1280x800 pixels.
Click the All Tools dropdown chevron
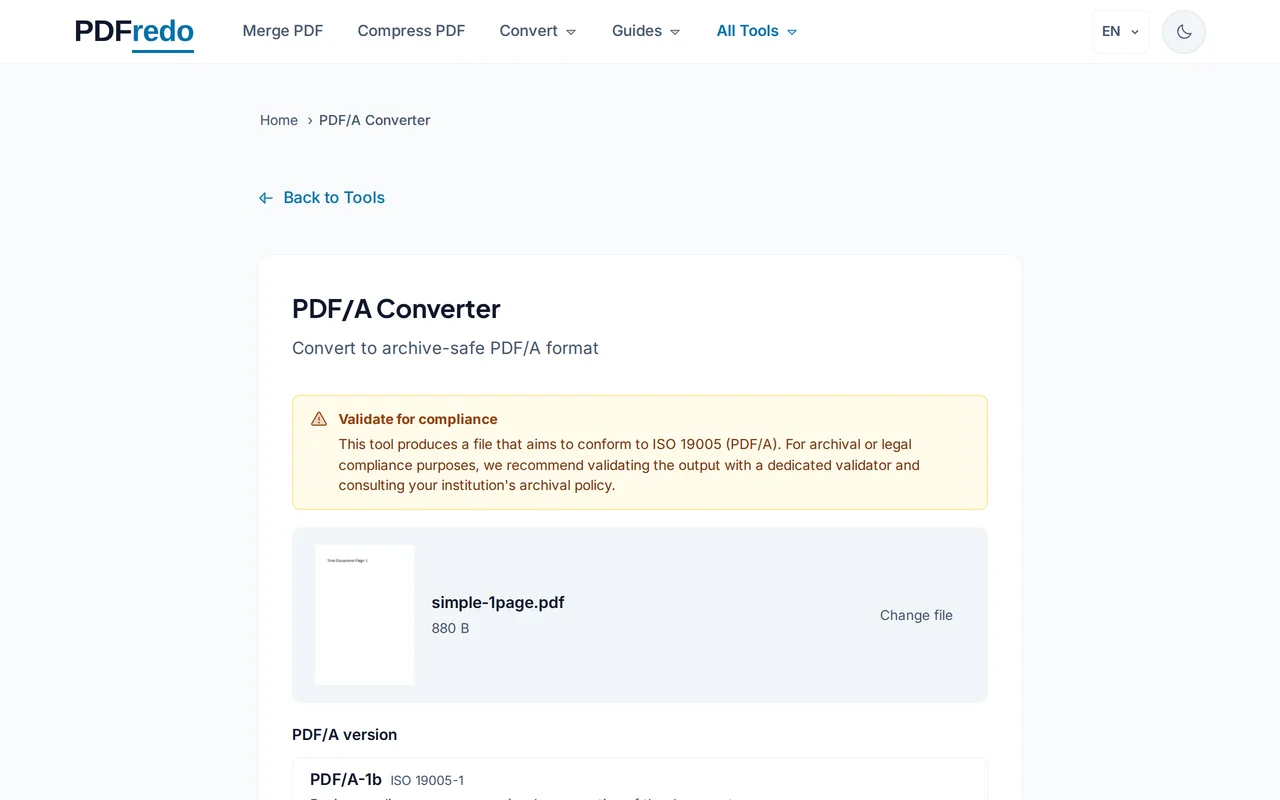[x=791, y=31]
